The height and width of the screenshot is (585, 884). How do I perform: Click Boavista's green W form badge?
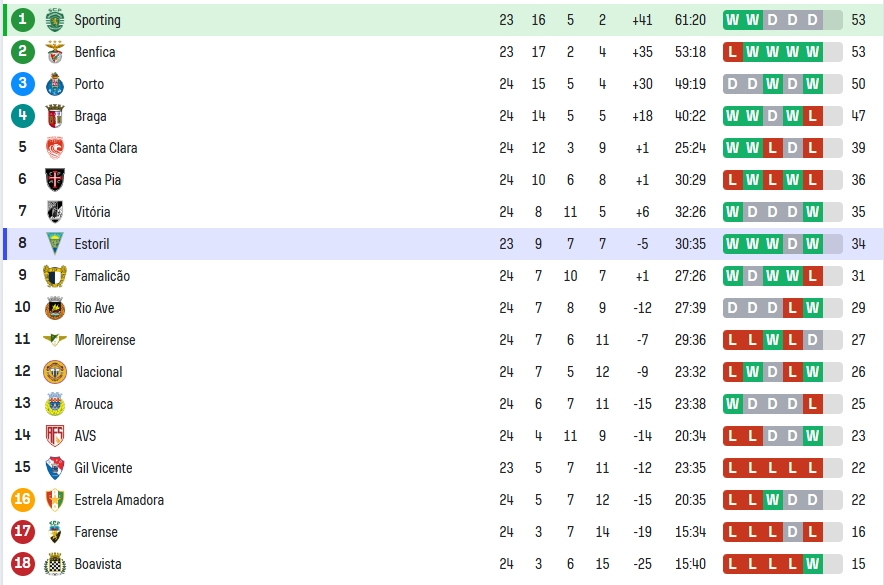pos(812,564)
